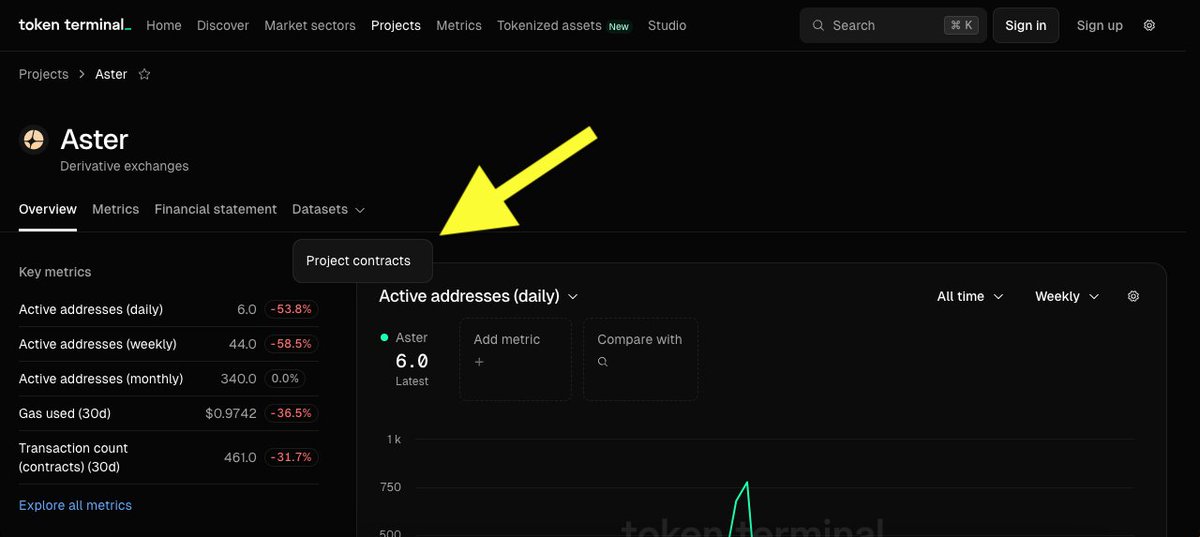Click the Aster breadcrumb

[111, 74]
